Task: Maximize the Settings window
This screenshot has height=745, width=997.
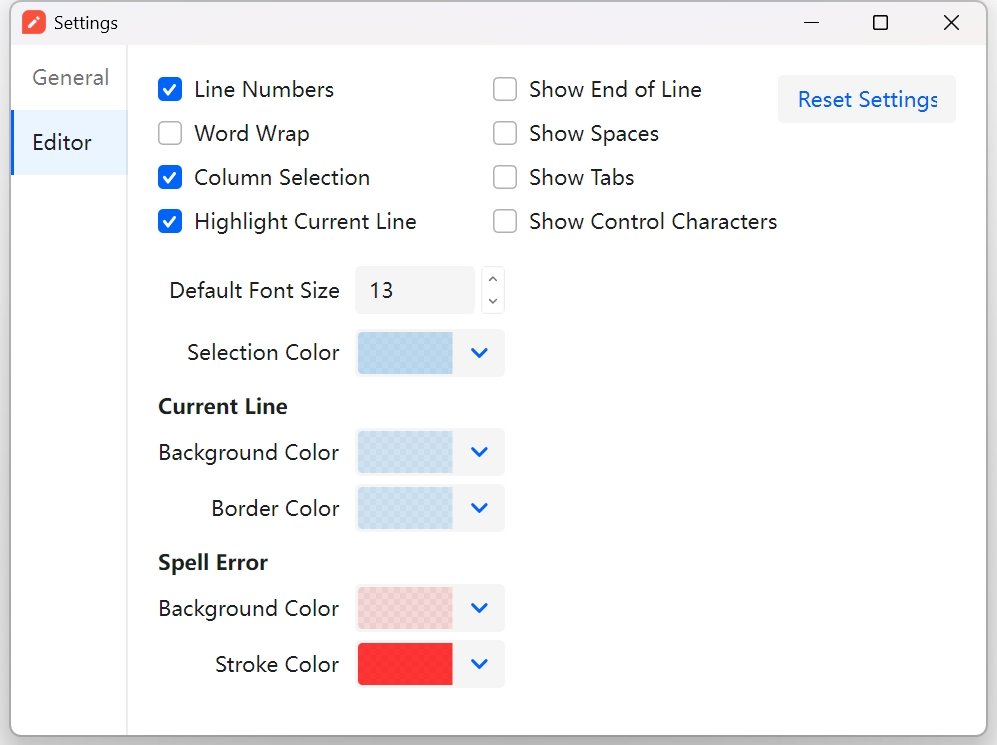Action: click(x=881, y=23)
